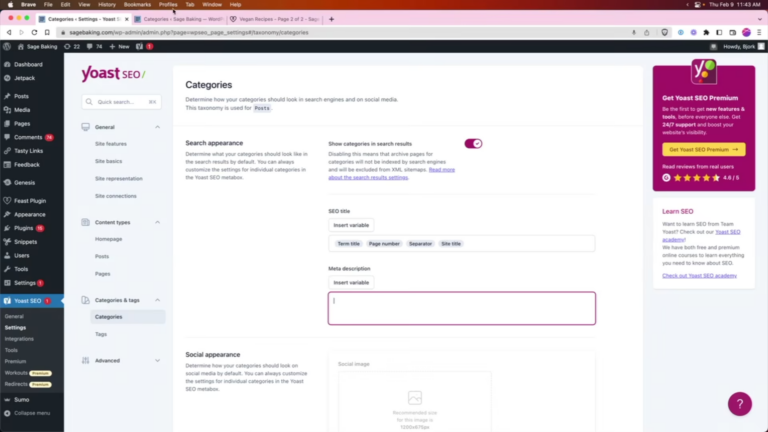Expand the Advanced section chevron
The image size is (768, 432).
(x=157, y=360)
